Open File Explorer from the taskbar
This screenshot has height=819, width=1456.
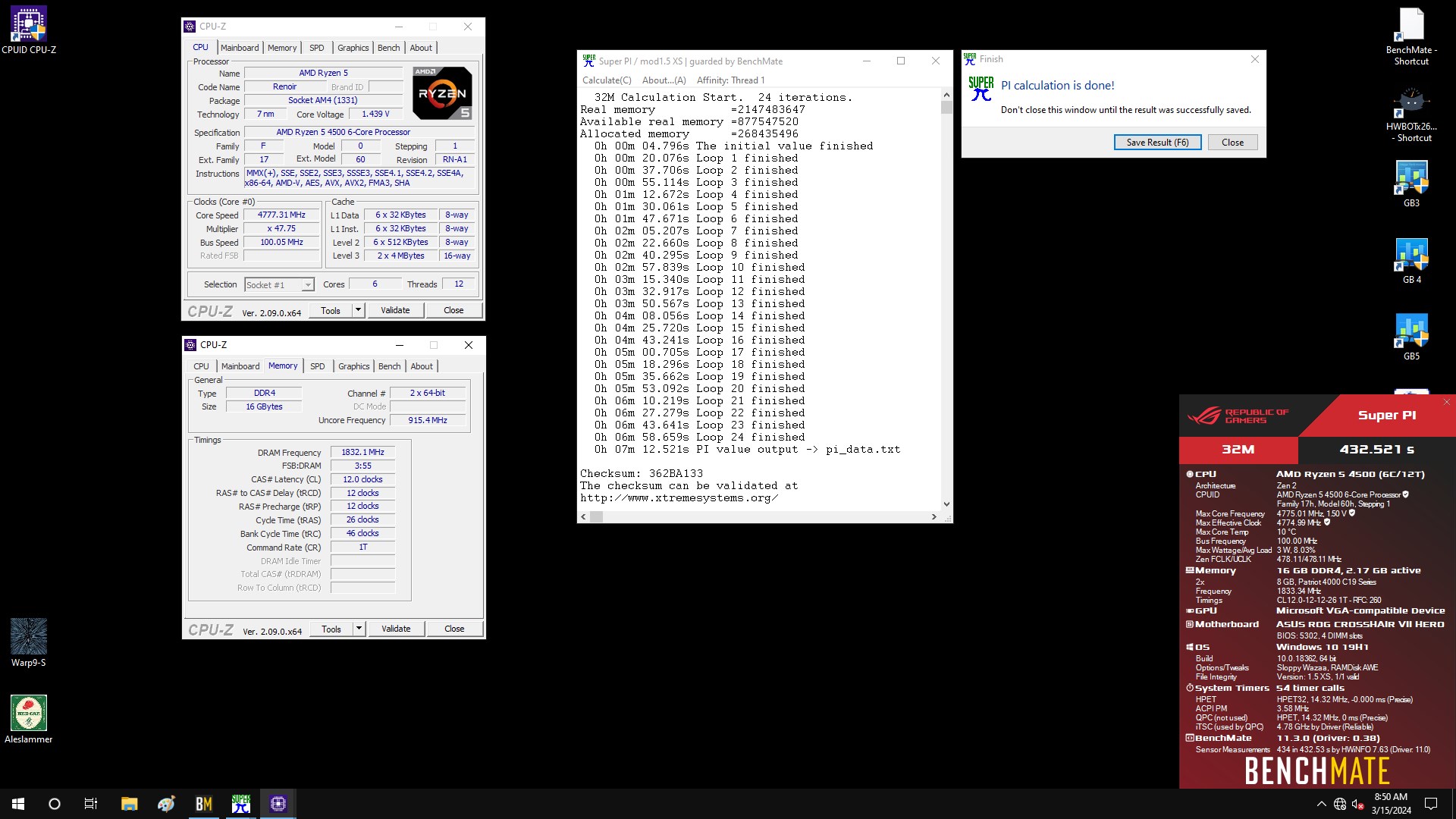click(x=129, y=804)
